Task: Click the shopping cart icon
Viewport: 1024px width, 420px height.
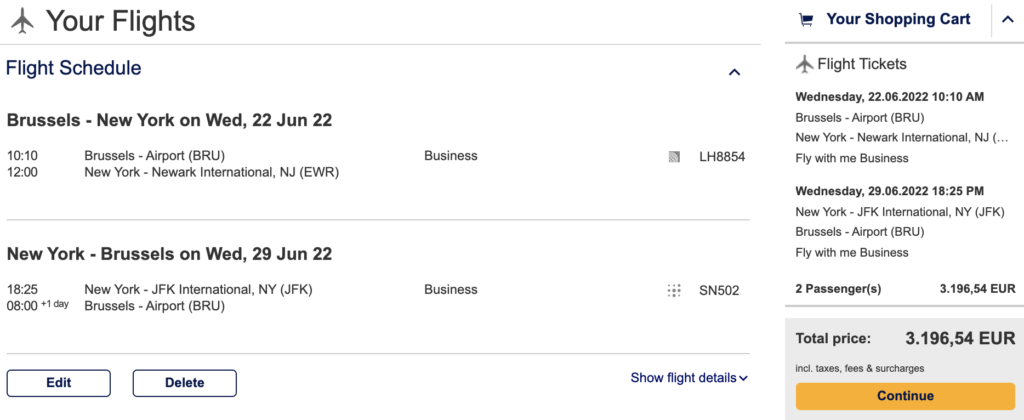Action: tap(805, 19)
